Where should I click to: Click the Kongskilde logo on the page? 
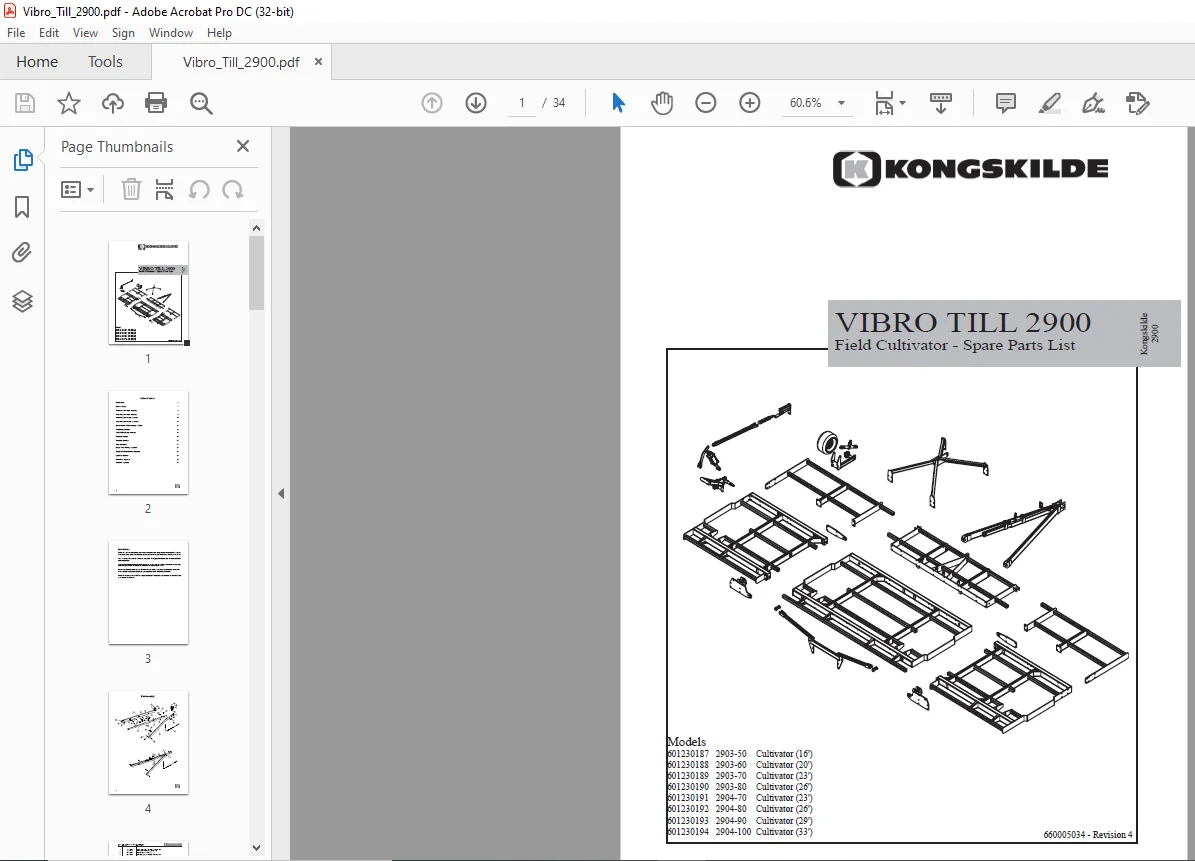tap(970, 169)
